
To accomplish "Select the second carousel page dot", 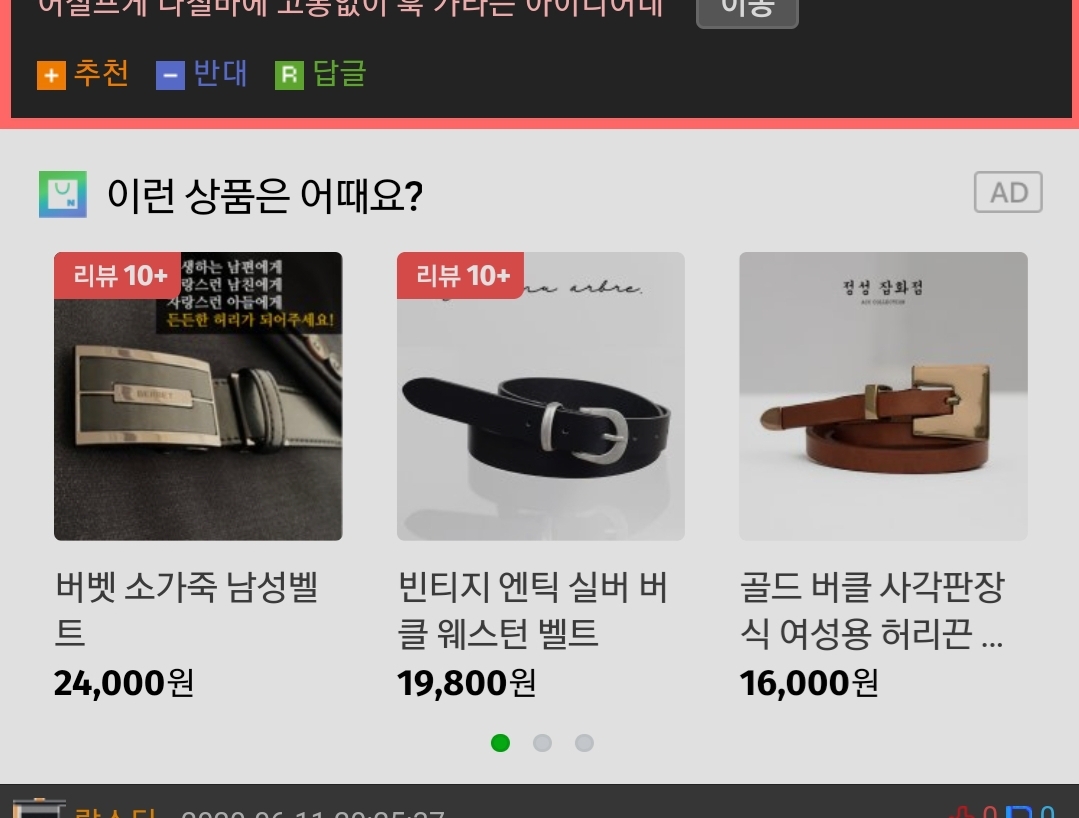I will (x=542, y=743).
